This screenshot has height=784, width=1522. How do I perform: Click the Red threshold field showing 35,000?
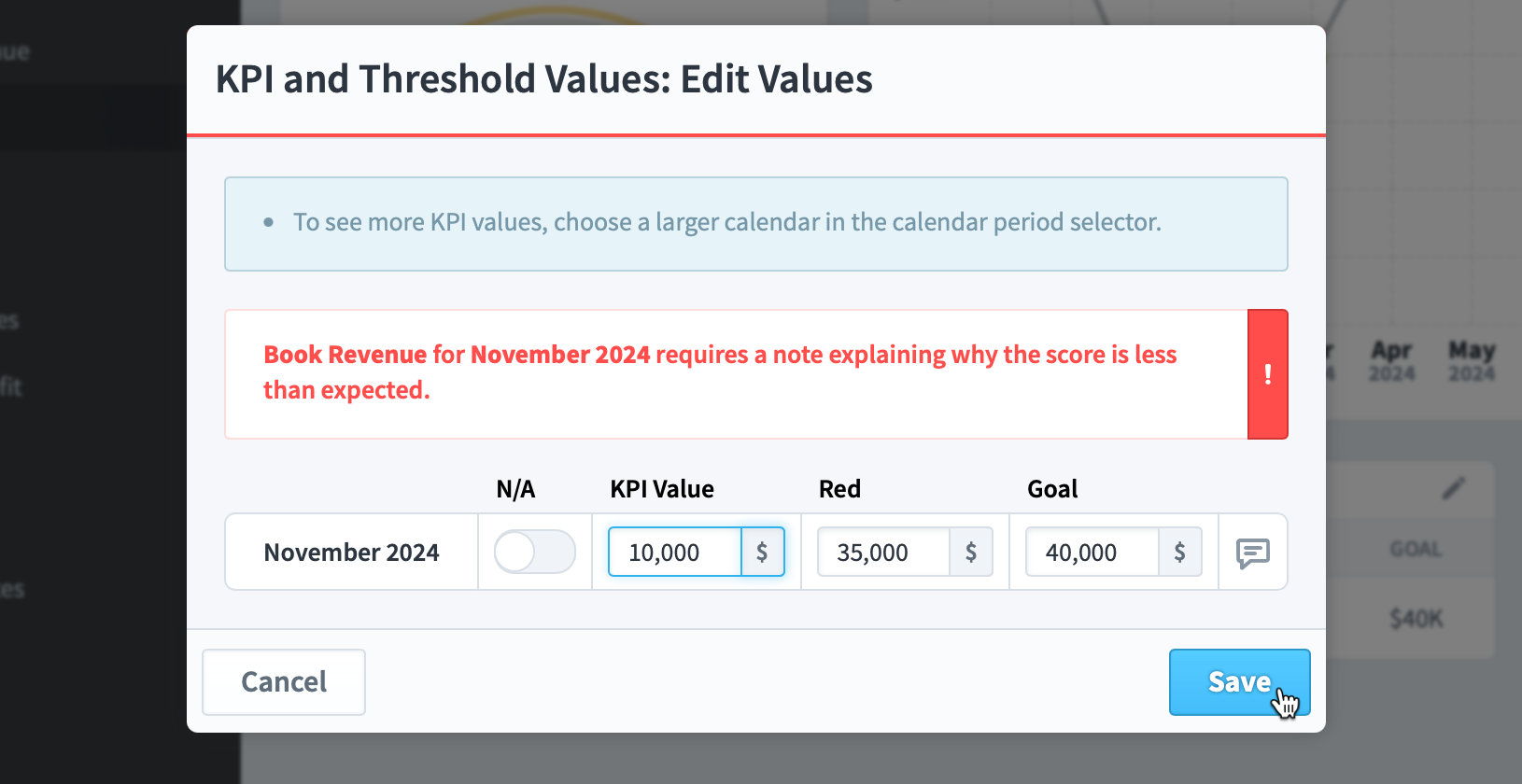click(883, 552)
